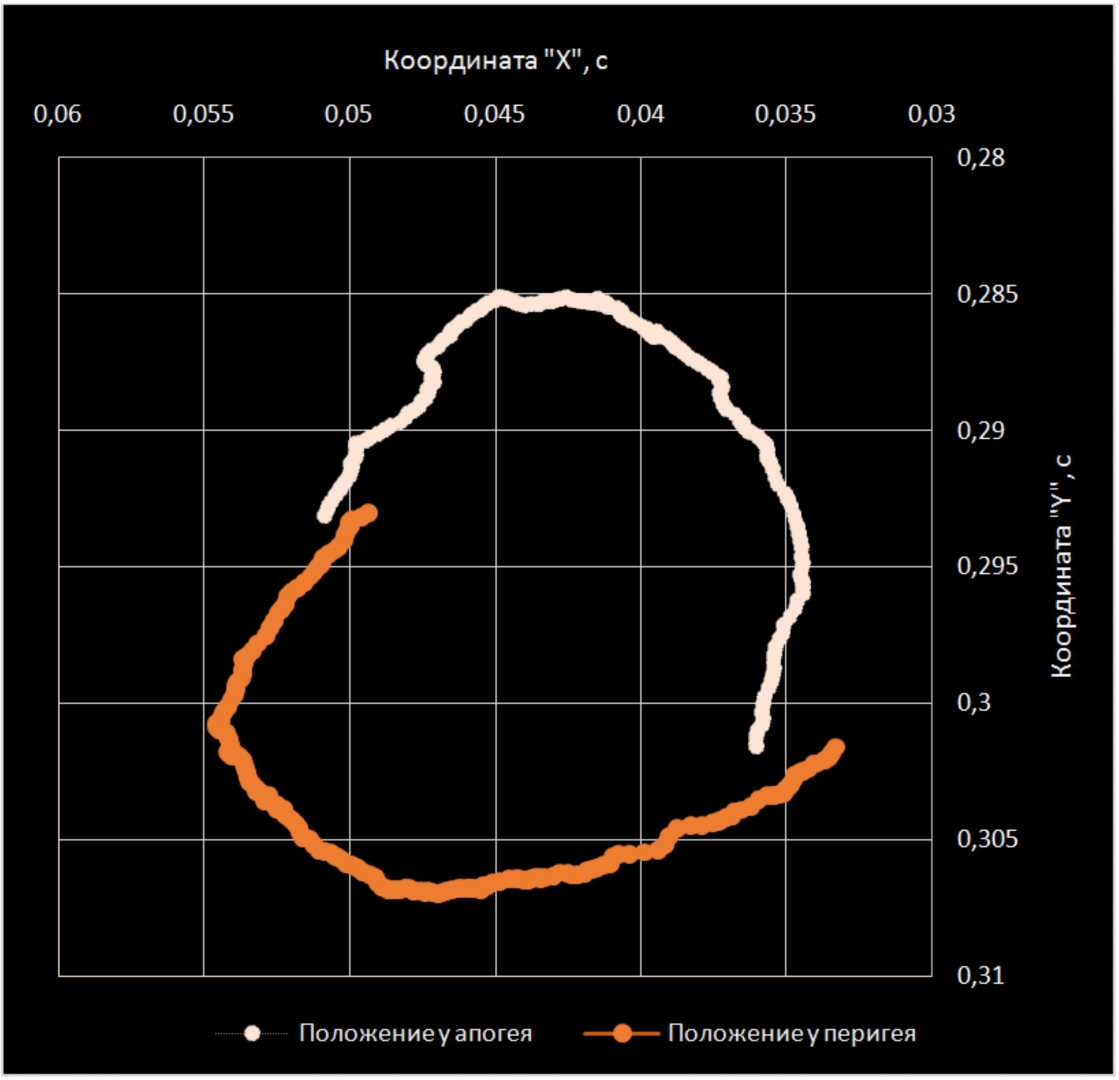Select the "Положение у апогея" legend label
Viewport: 1119px width, 1080px height.
pos(414,1033)
